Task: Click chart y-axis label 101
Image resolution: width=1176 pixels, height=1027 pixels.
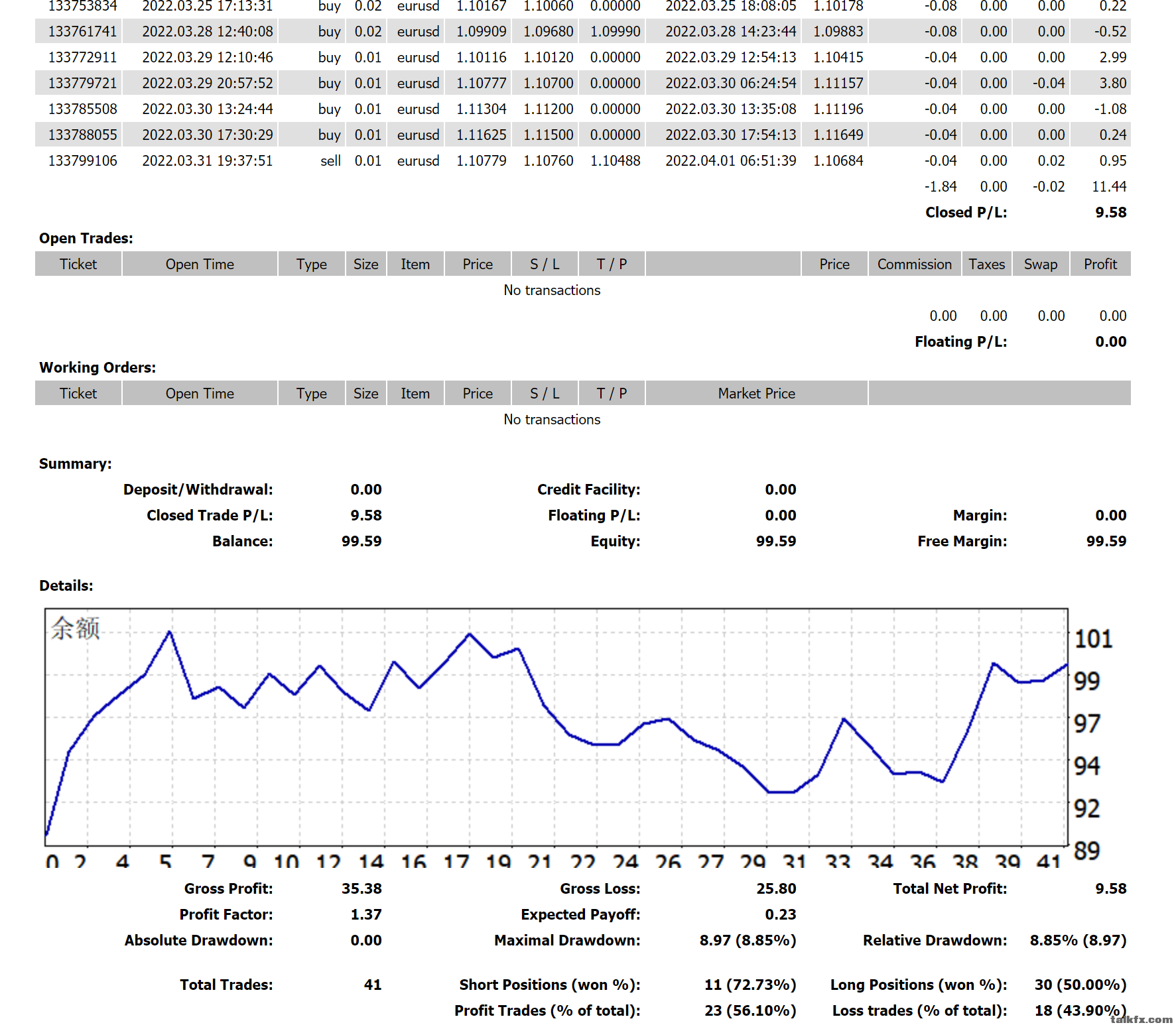Action: point(1093,638)
